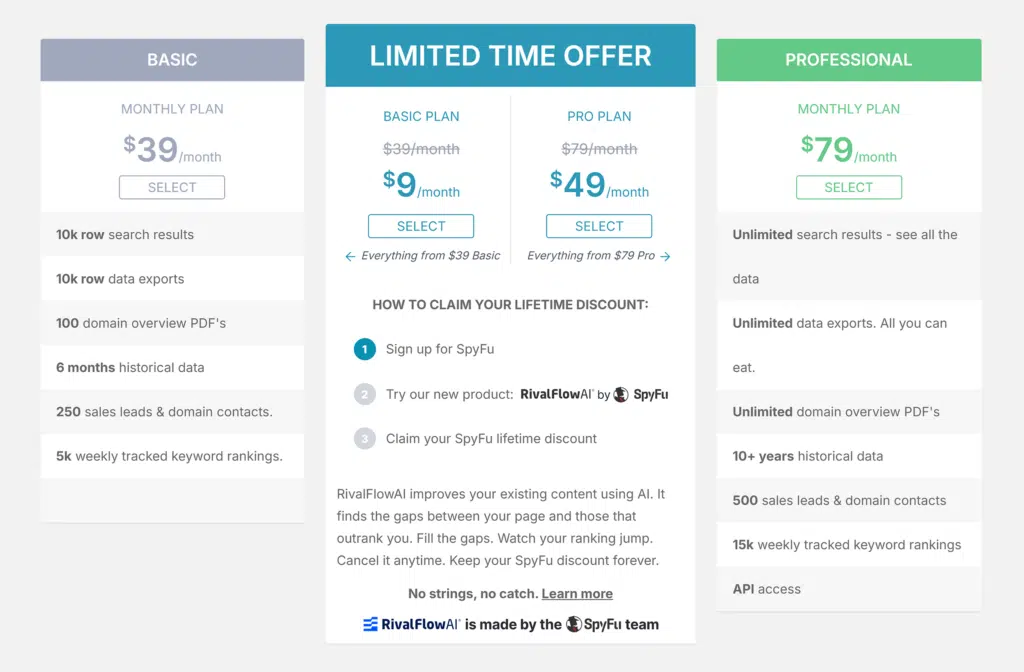The image size is (1024, 672).
Task: Click the crossed-out $79/month price
Action: point(598,148)
